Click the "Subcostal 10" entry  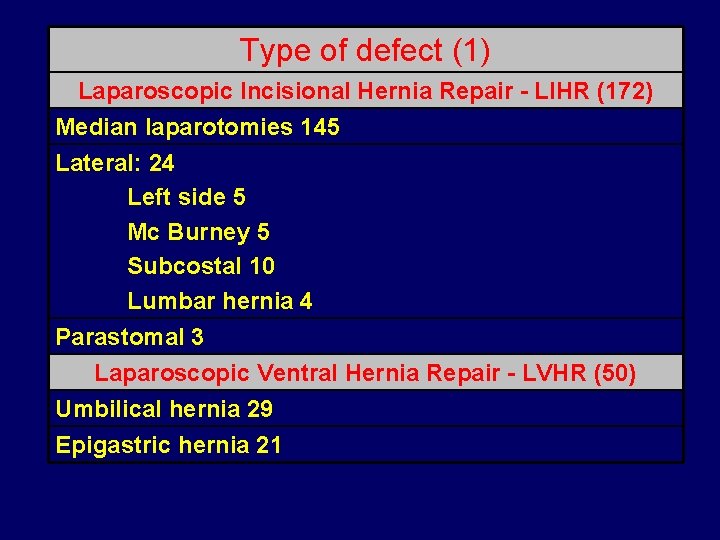point(201,267)
